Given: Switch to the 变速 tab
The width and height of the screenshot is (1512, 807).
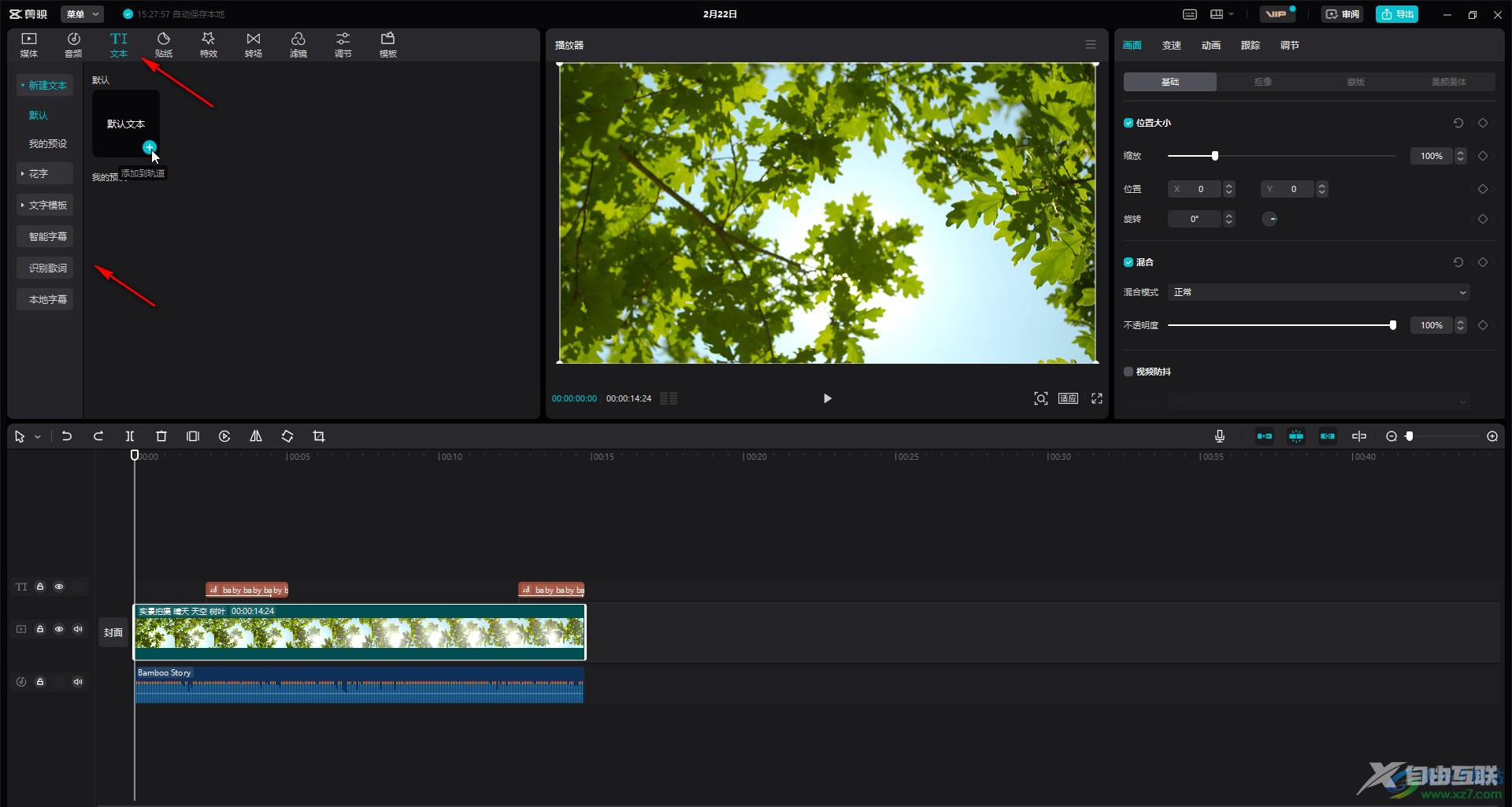Looking at the screenshot, I should (x=1172, y=46).
